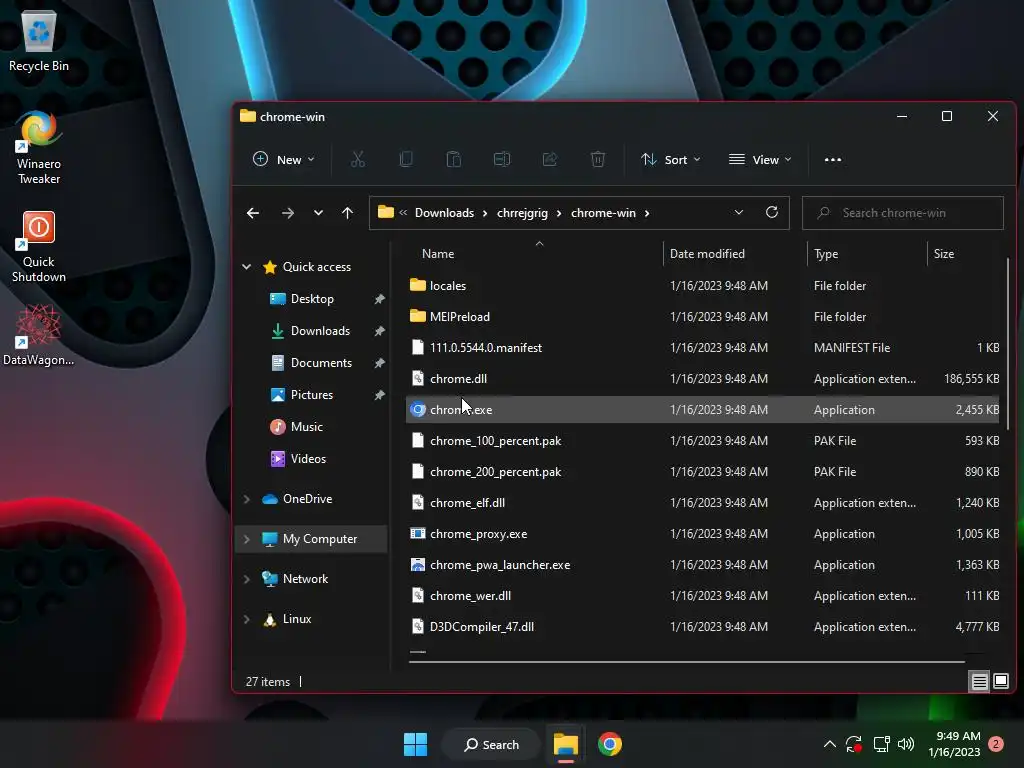Screen dimensions: 1024x768
Task: Collapse the Quick access tree
Action: click(x=247, y=266)
